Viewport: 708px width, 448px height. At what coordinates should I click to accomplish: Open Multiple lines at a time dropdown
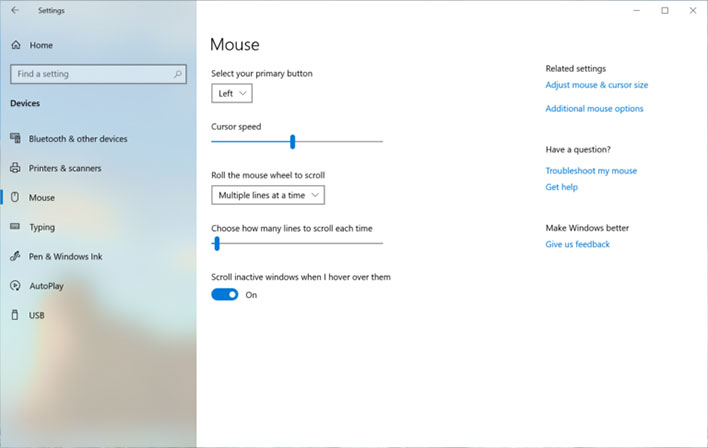coord(268,195)
